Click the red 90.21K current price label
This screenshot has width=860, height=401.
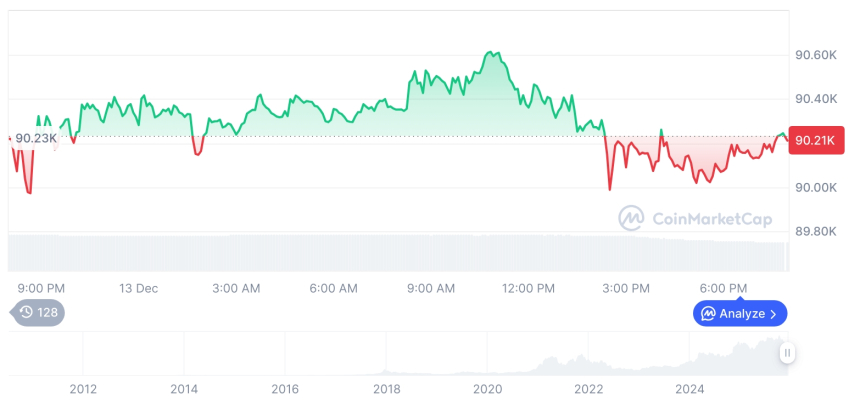[817, 140]
